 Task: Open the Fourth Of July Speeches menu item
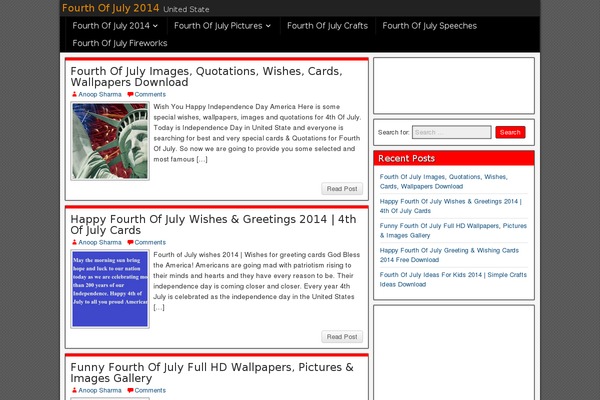(x=429, y=26)
